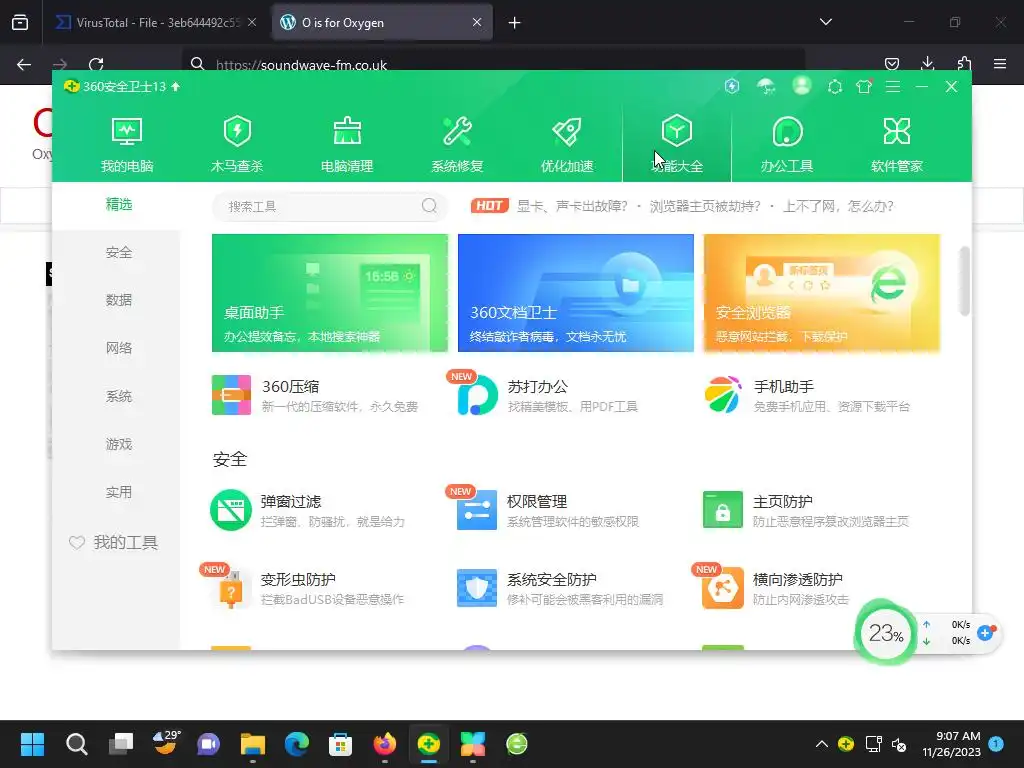Launch 360压缩 tool
This screenshot has height=768, width=1024.
pos(315,395)
